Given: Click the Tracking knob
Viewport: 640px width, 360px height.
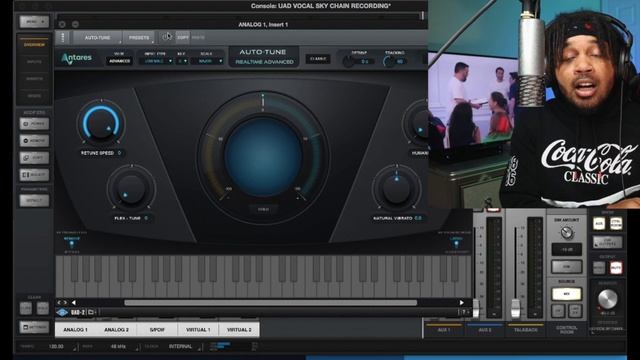Looking at the screenshot, I should point(388,62).
